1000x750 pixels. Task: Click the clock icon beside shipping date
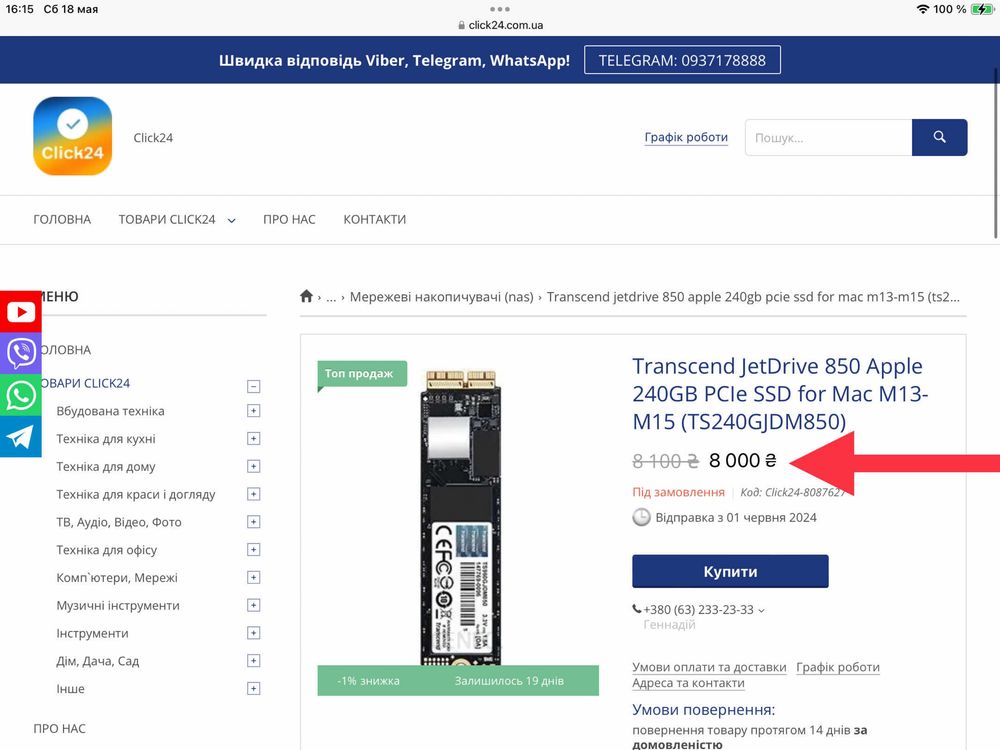click(x=641, y=517)
